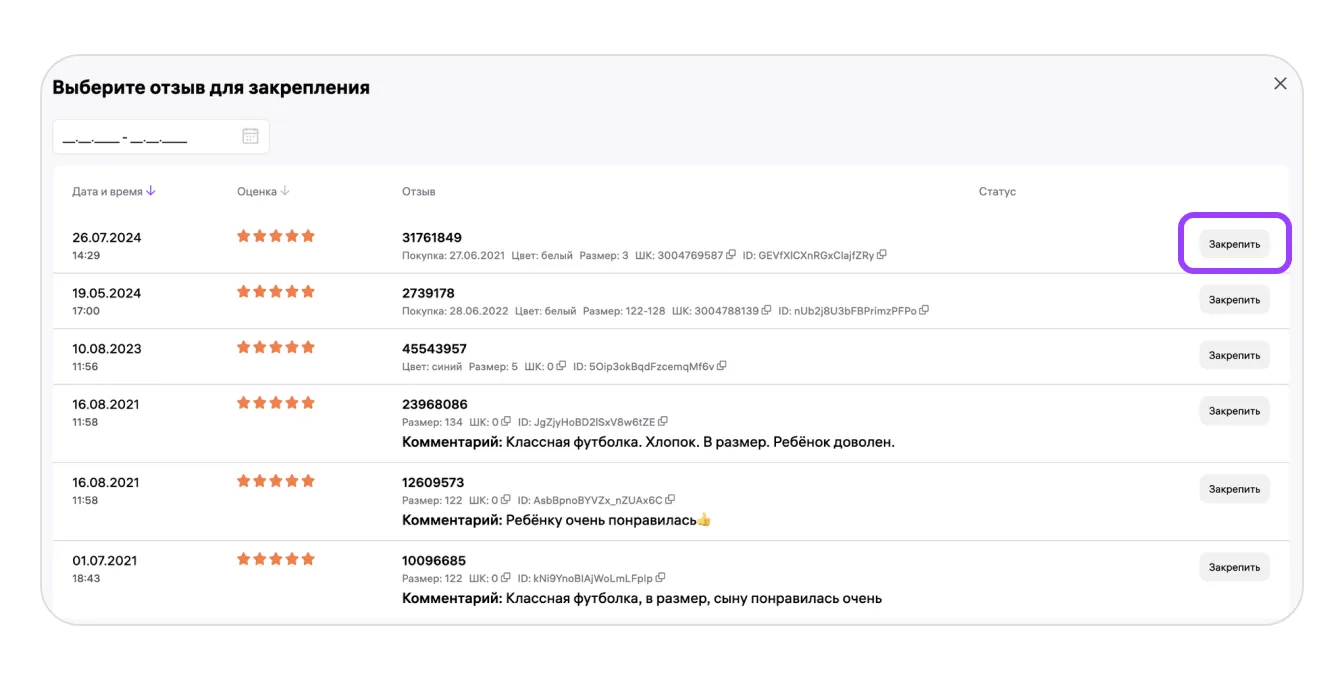Open the calendar date picker icon
This screenshot has width=1344, height=680.
coord(250,136)
